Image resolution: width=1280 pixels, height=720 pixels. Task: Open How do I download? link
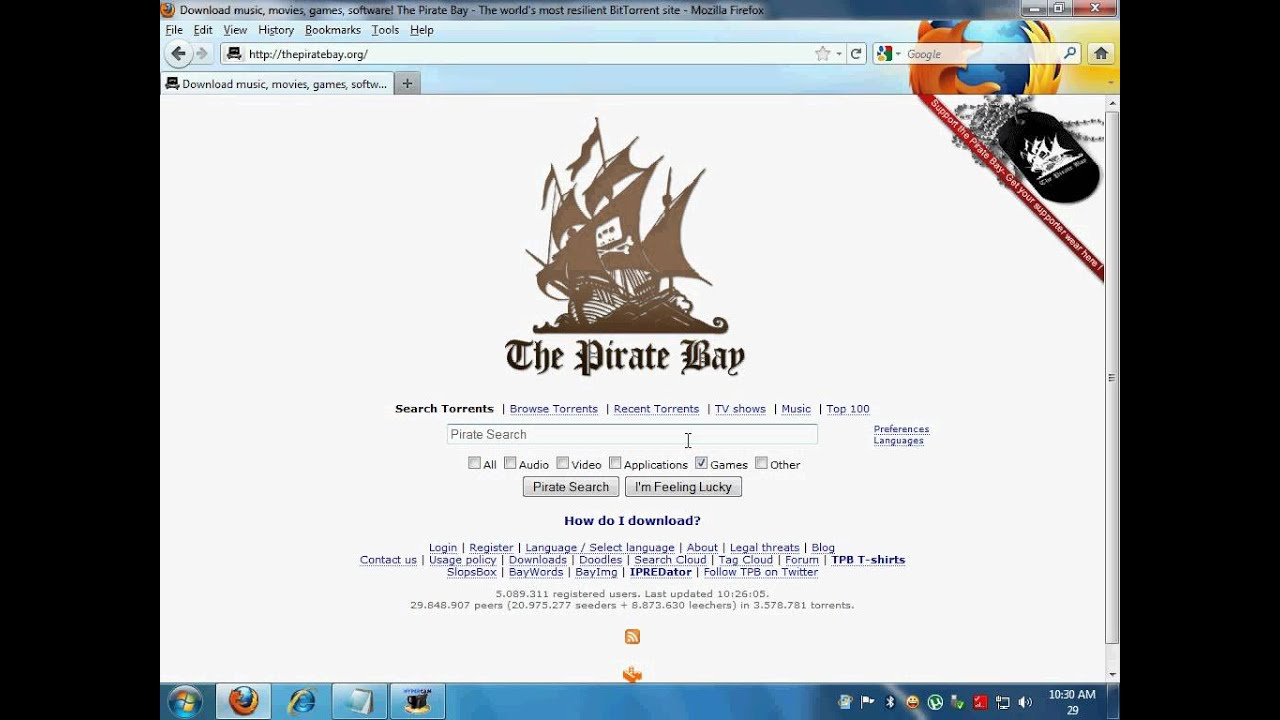point(632,521)
